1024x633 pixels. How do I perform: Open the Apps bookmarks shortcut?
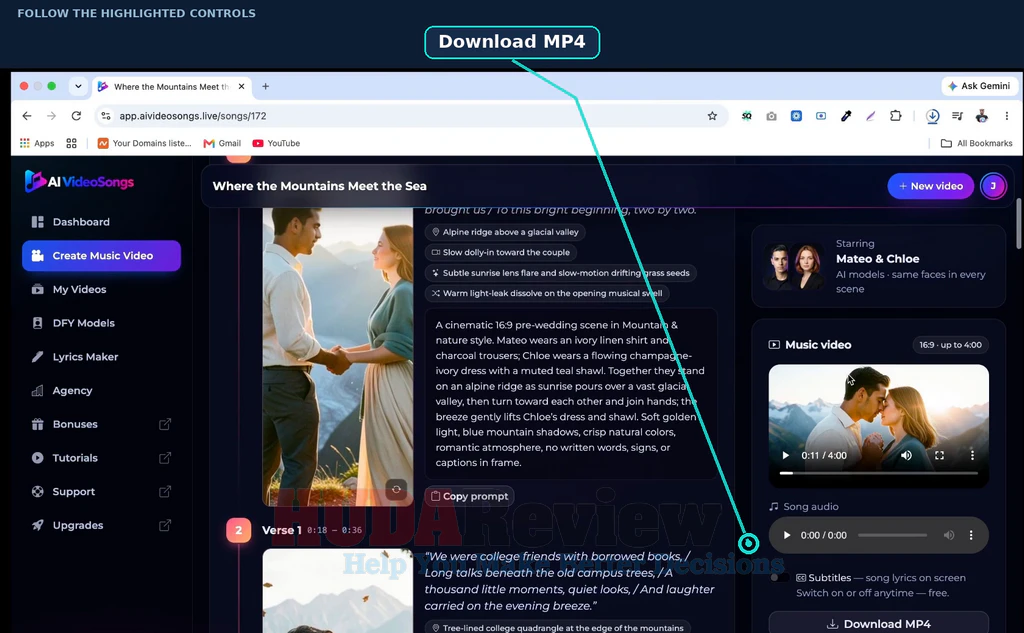point(37,143)
